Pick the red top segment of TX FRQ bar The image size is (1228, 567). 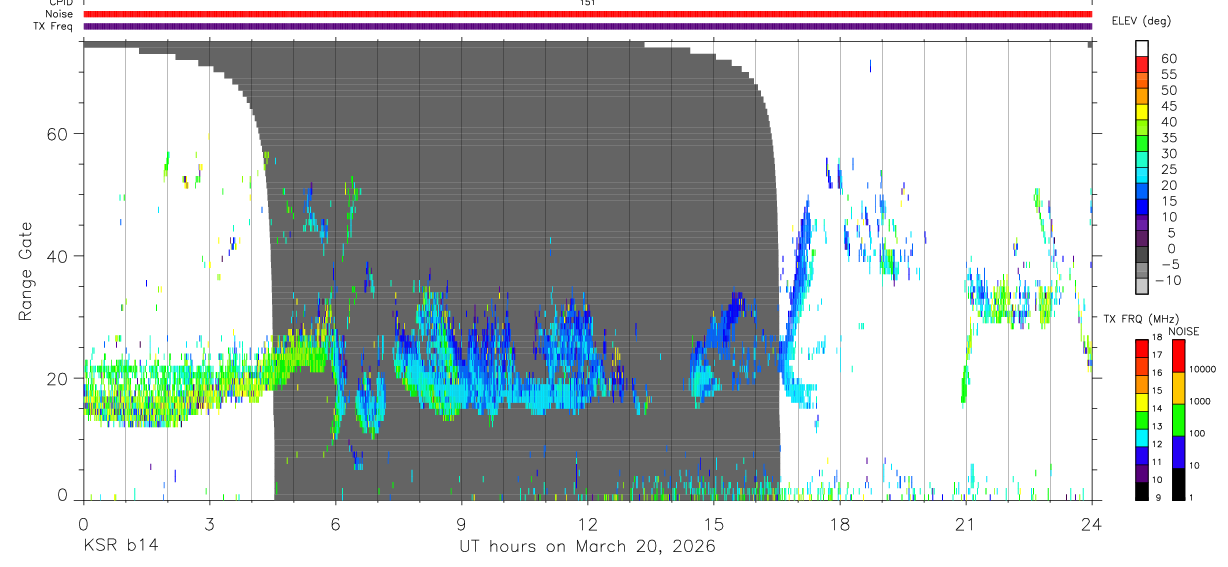click(1142, 348)
